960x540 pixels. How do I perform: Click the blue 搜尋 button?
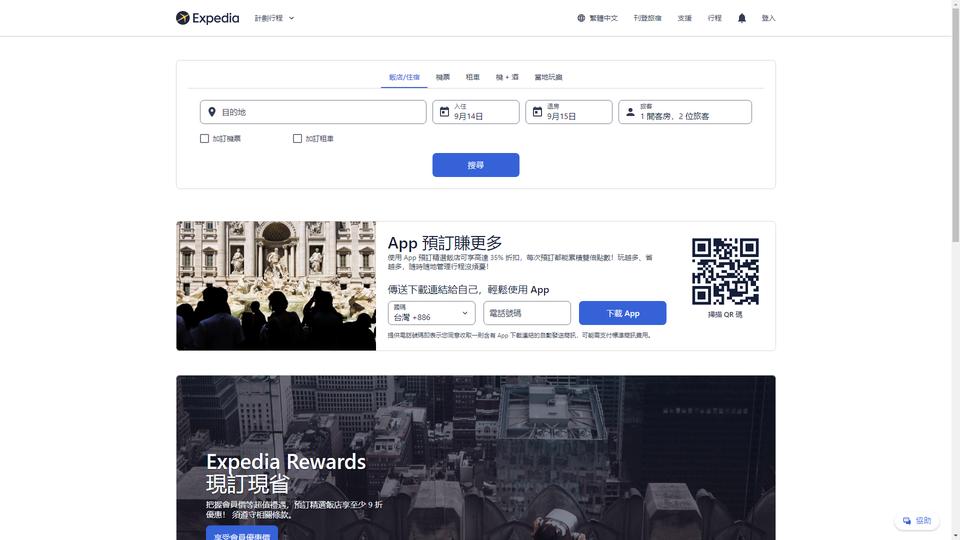coord(476,165)
